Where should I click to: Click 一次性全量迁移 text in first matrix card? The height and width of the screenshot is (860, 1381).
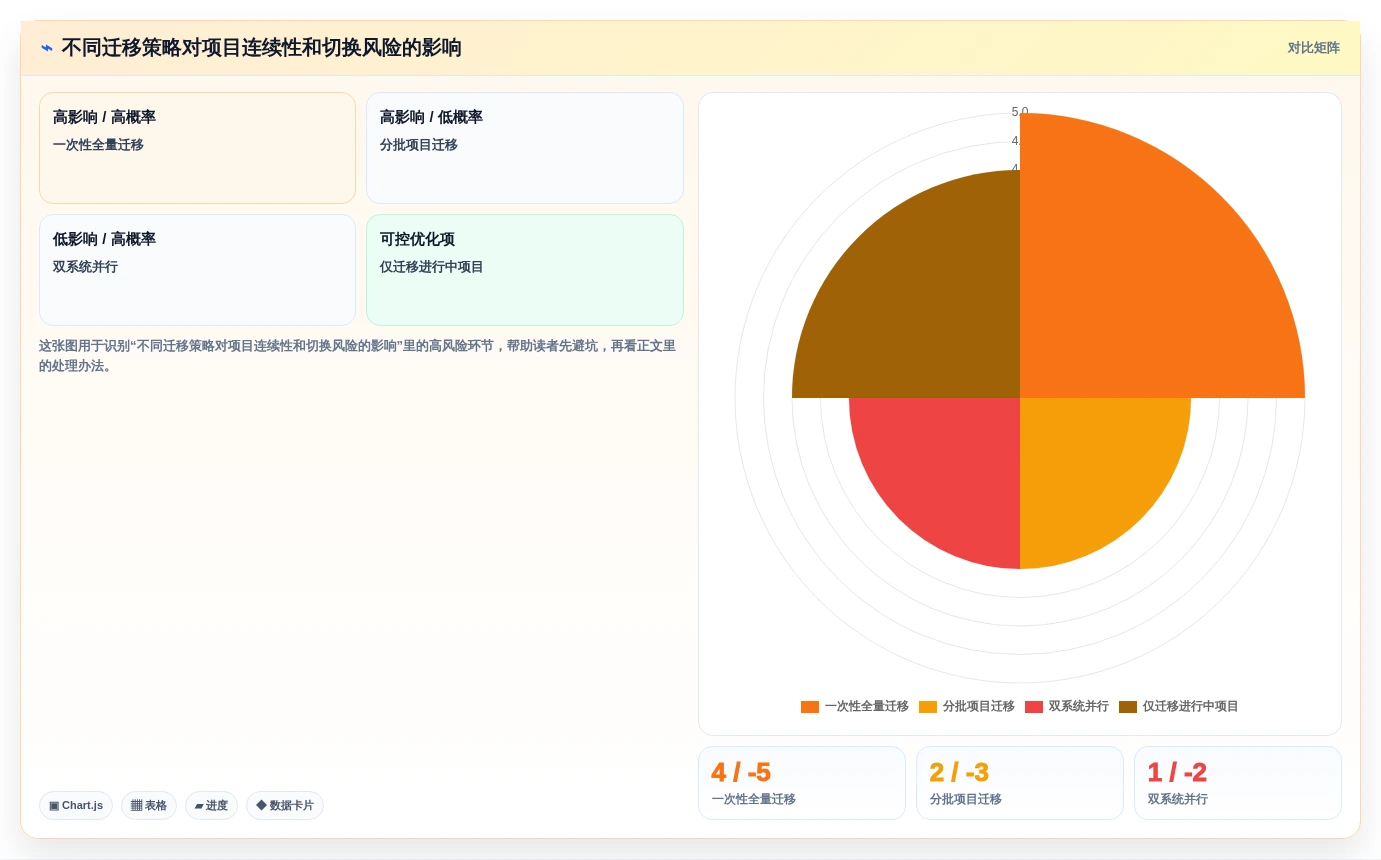(98, 145)
